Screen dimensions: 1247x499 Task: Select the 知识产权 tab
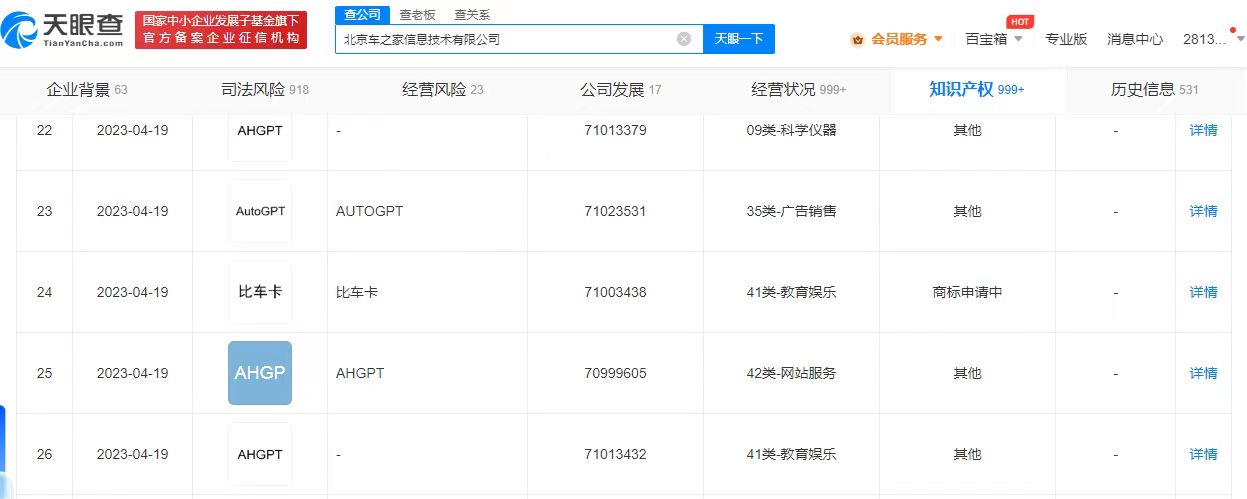977,90
